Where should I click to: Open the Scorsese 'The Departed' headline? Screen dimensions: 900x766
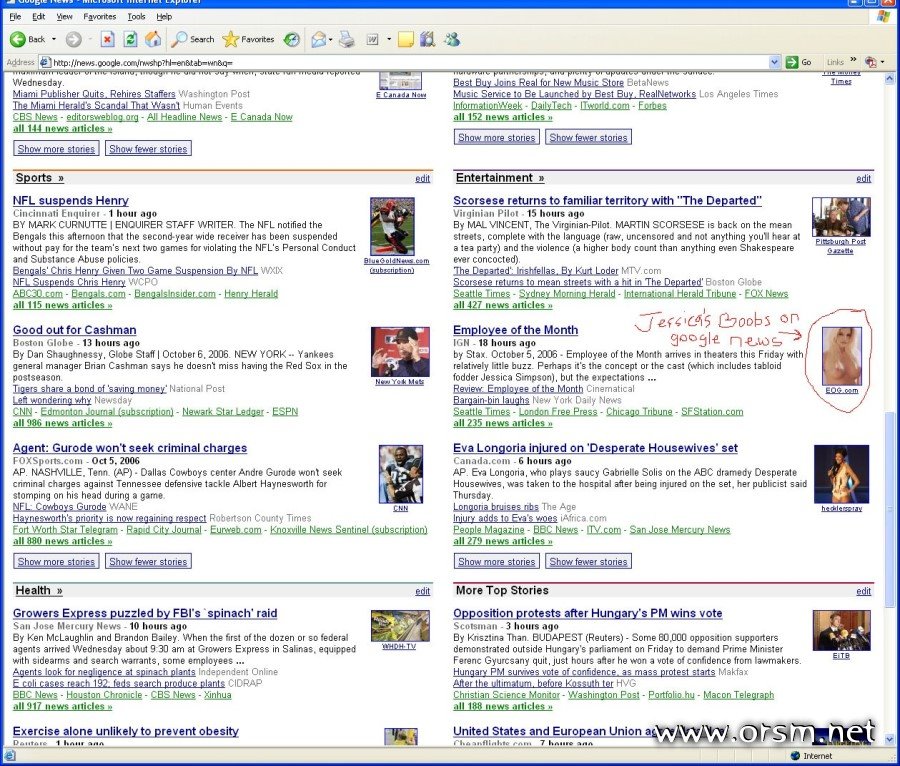tap(607, 200)
